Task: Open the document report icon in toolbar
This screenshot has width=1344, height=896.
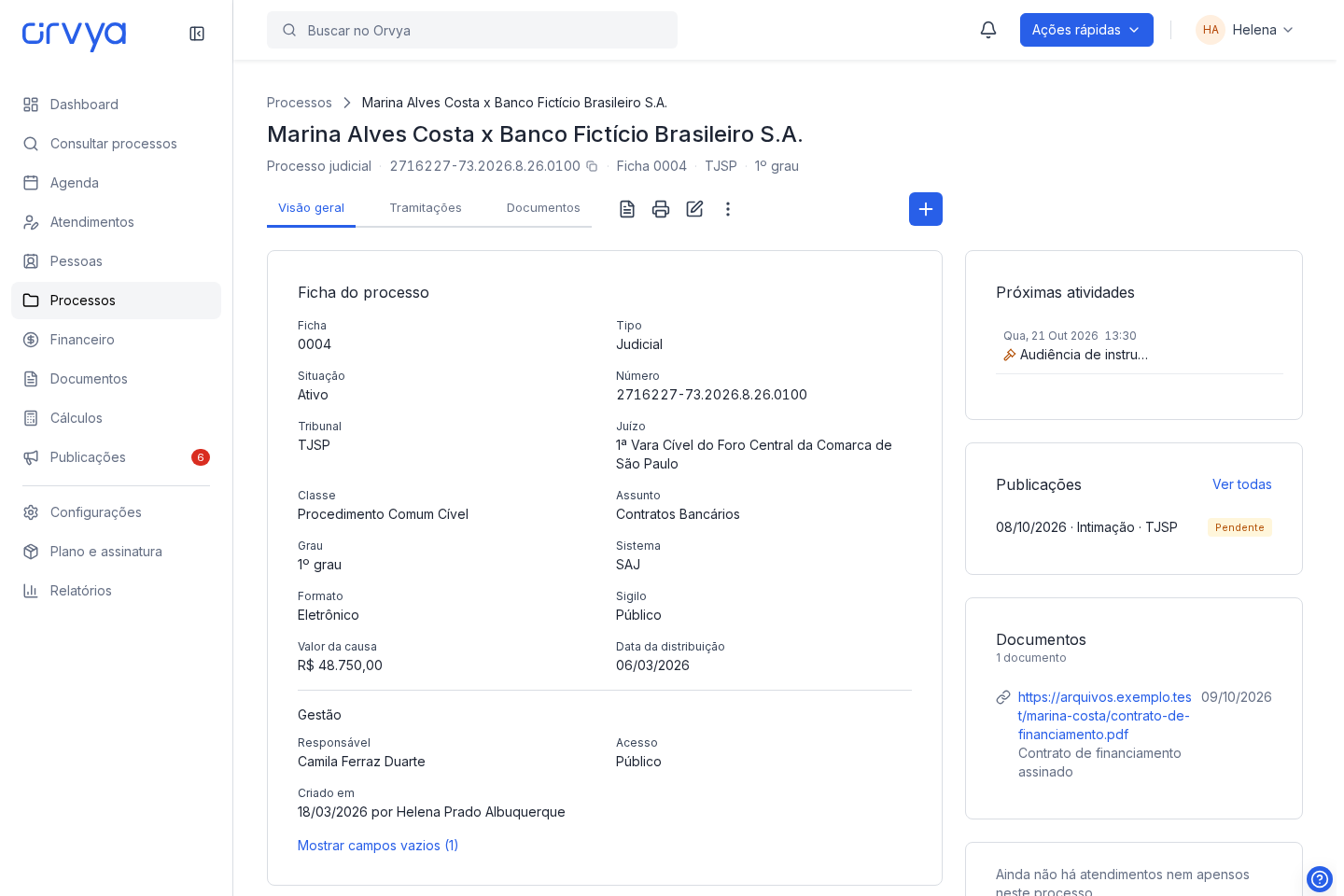Action: point(627,209)
